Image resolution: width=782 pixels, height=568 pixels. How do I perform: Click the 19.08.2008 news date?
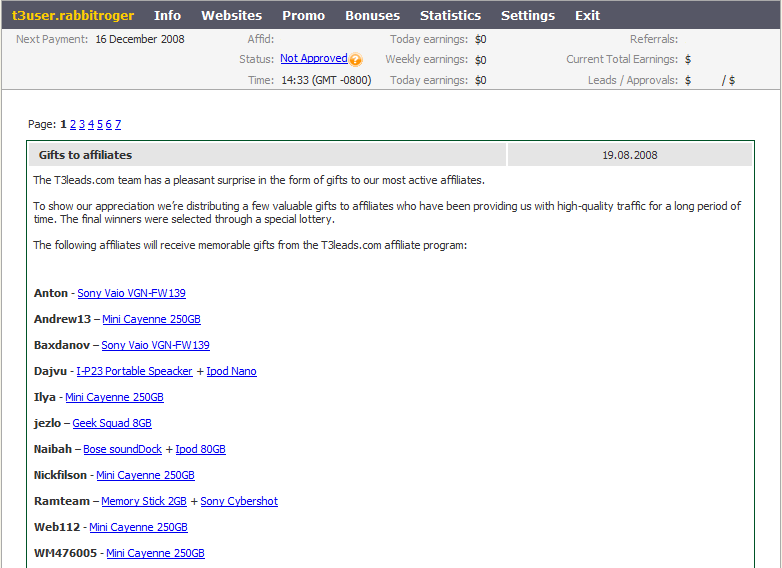(x=629, y=155)
